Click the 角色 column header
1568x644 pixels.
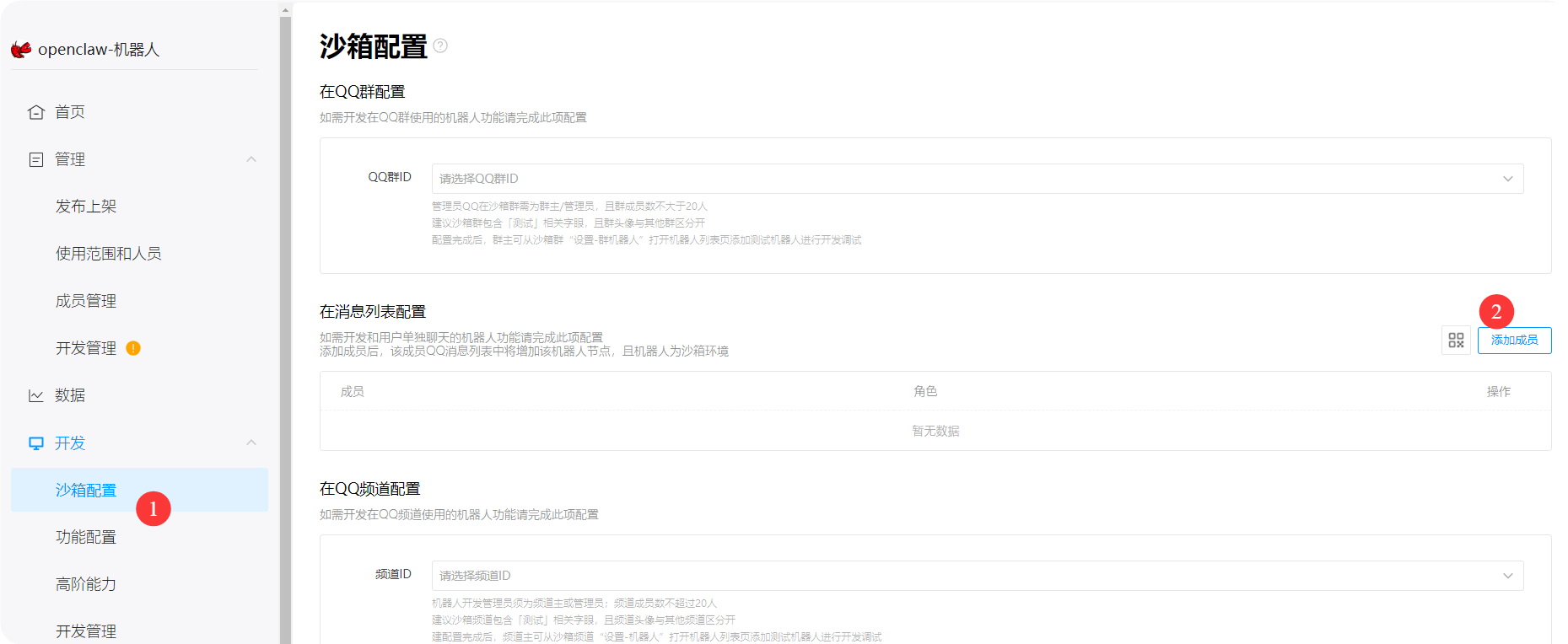[925, 392]
